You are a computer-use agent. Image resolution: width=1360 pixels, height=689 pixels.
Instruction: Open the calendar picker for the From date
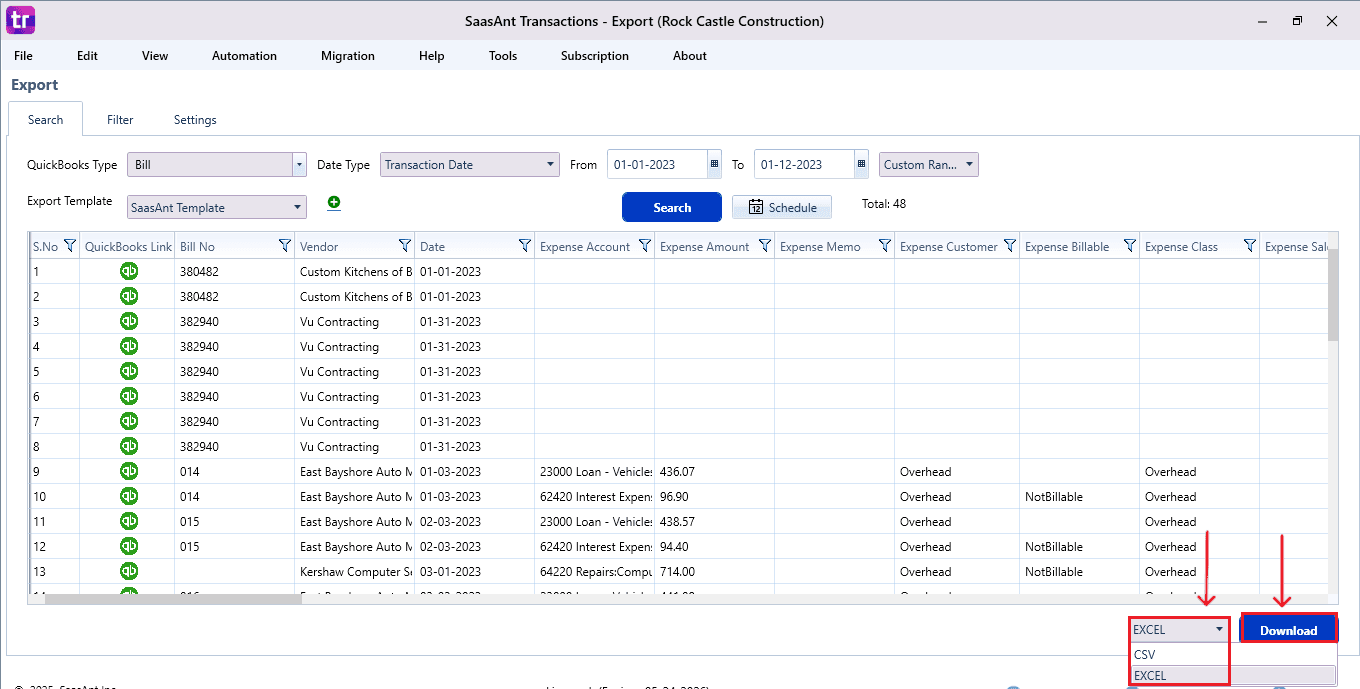[x=712, y=164]
